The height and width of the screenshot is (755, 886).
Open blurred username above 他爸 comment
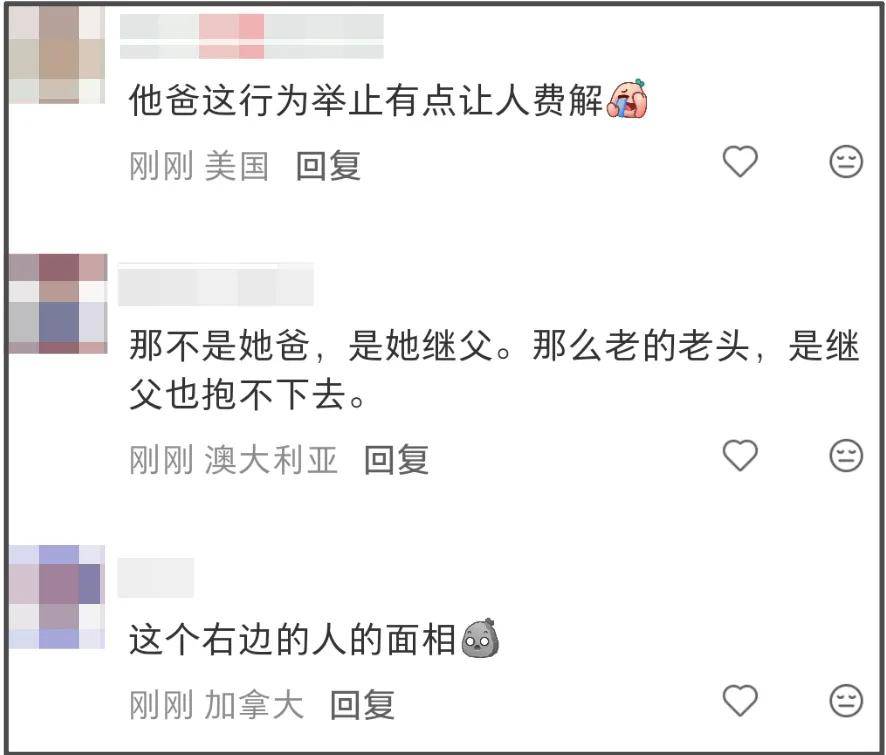pos(252,37)
